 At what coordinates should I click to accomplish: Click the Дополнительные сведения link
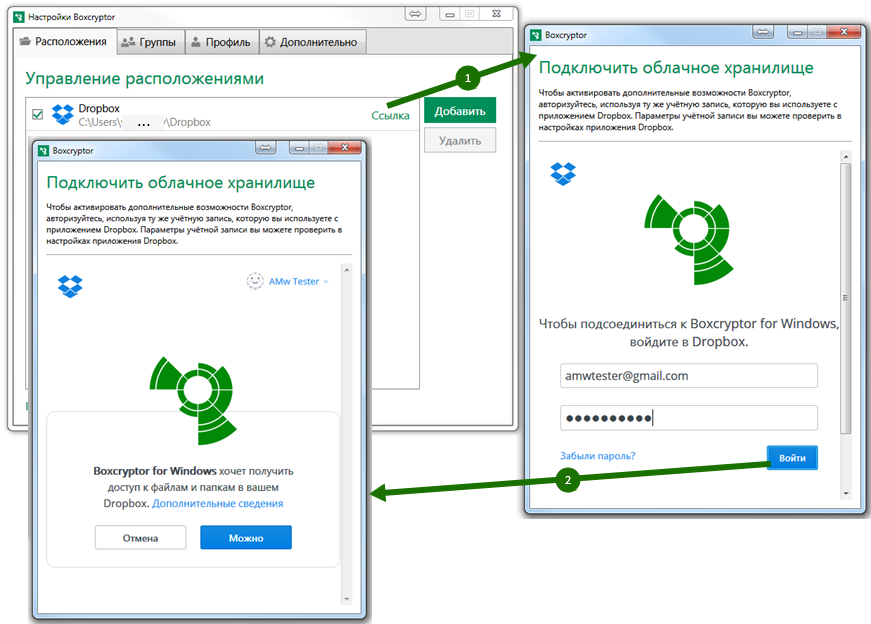coord(217,503)
